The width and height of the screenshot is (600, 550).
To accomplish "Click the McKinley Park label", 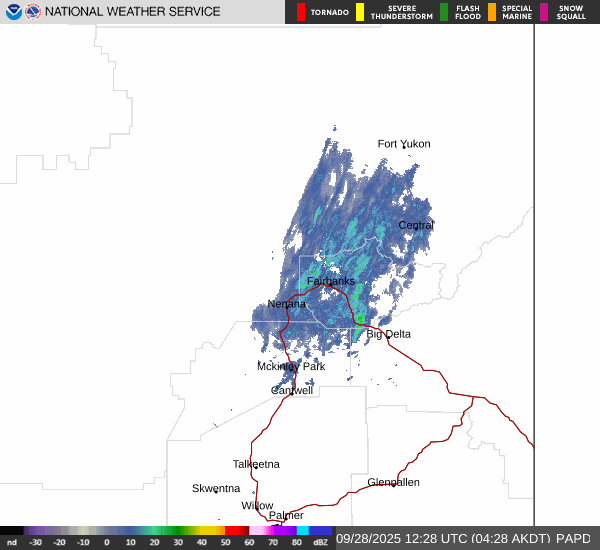I will pyautogui.click(x=291, y=367).
